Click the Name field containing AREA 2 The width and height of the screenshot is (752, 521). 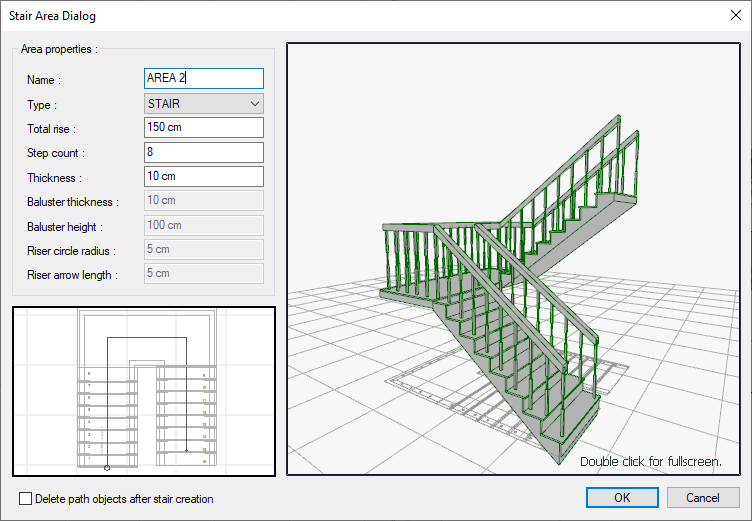(204, 78)
